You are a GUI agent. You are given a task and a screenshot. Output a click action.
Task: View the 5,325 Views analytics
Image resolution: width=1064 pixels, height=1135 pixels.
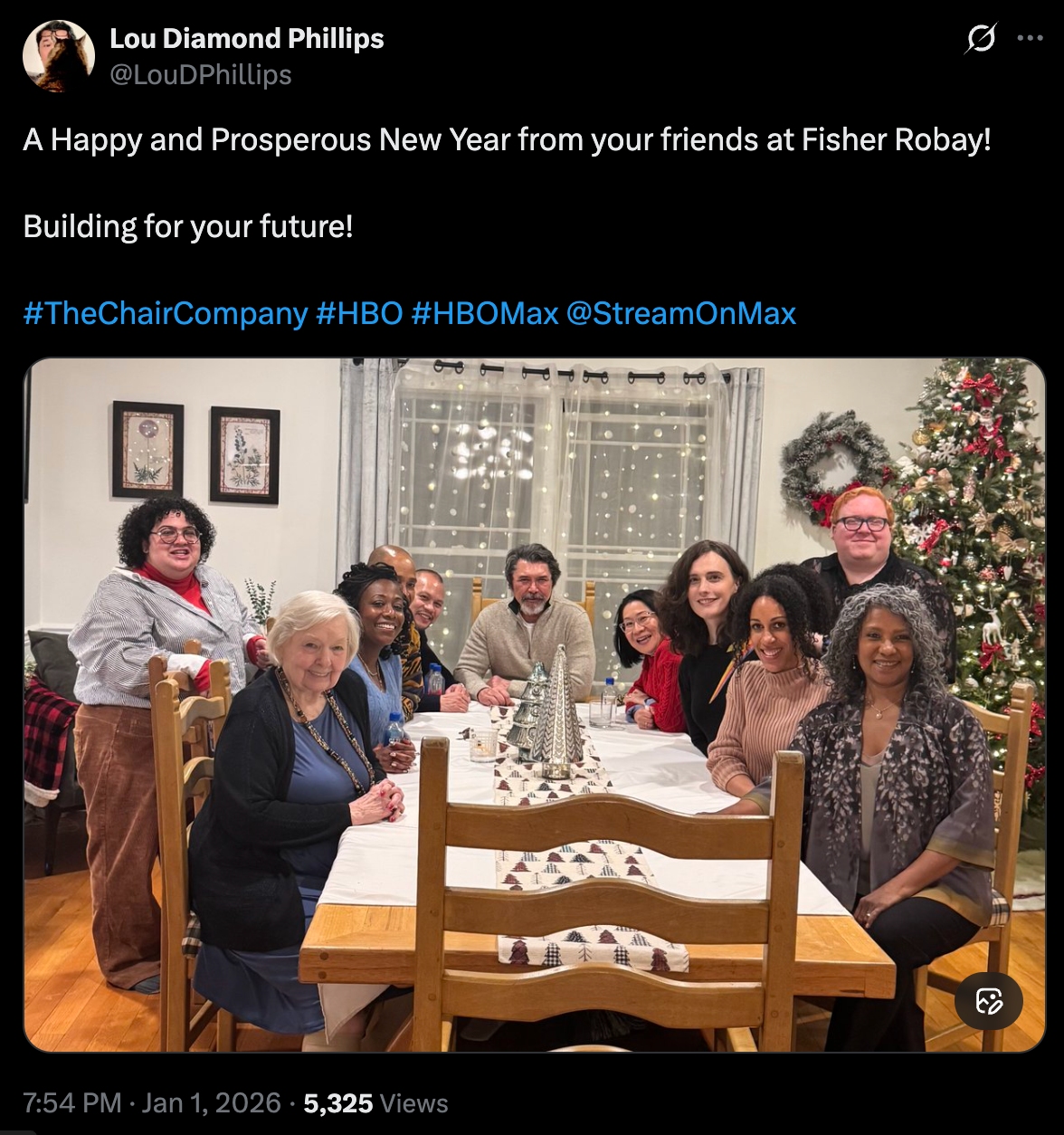376,1102
